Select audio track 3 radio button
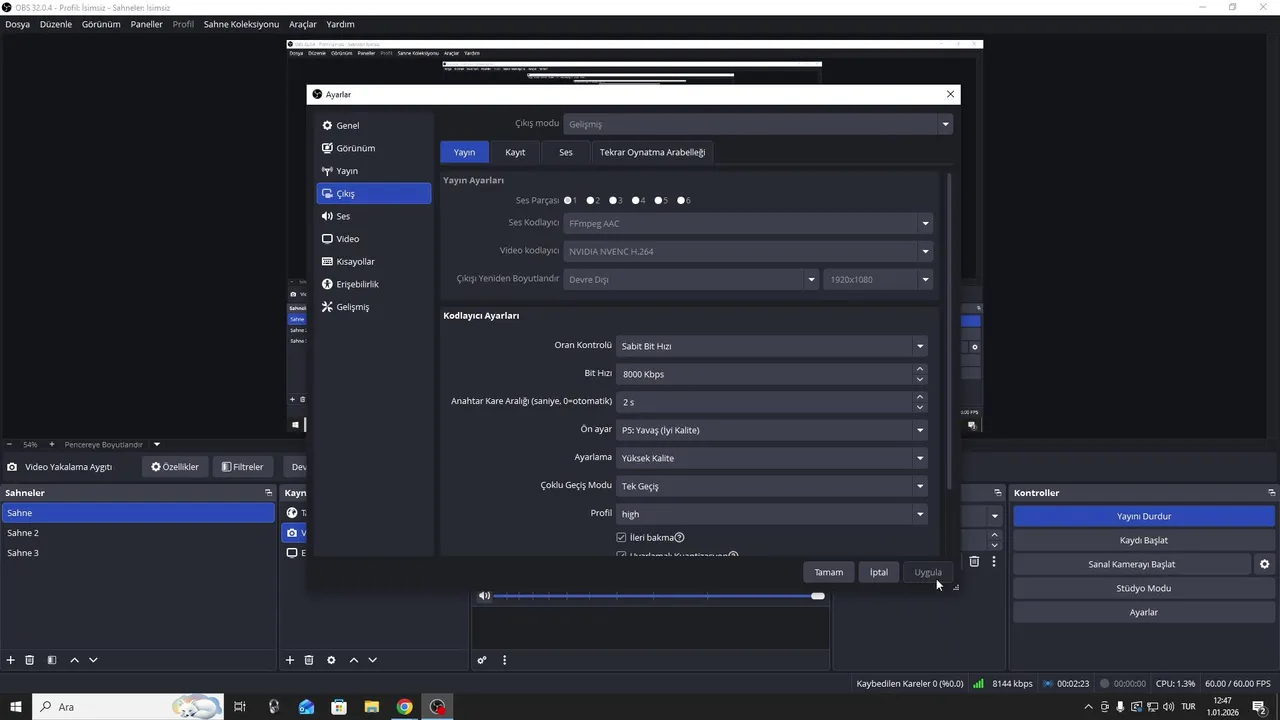Viewport: 1280px width, 720px height. [x=613, y=200]
